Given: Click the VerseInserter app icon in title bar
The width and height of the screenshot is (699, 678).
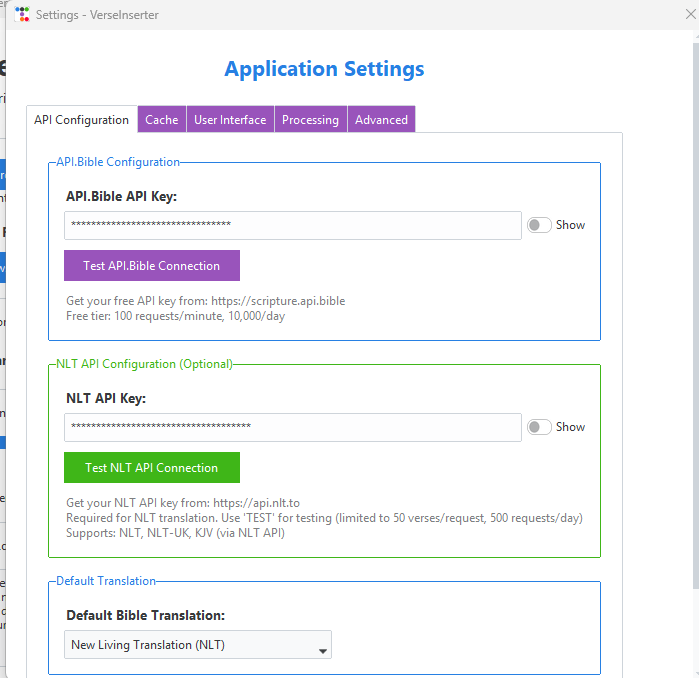Looking at the screenshot, I should pyautogui.click(x=22, y=14).
